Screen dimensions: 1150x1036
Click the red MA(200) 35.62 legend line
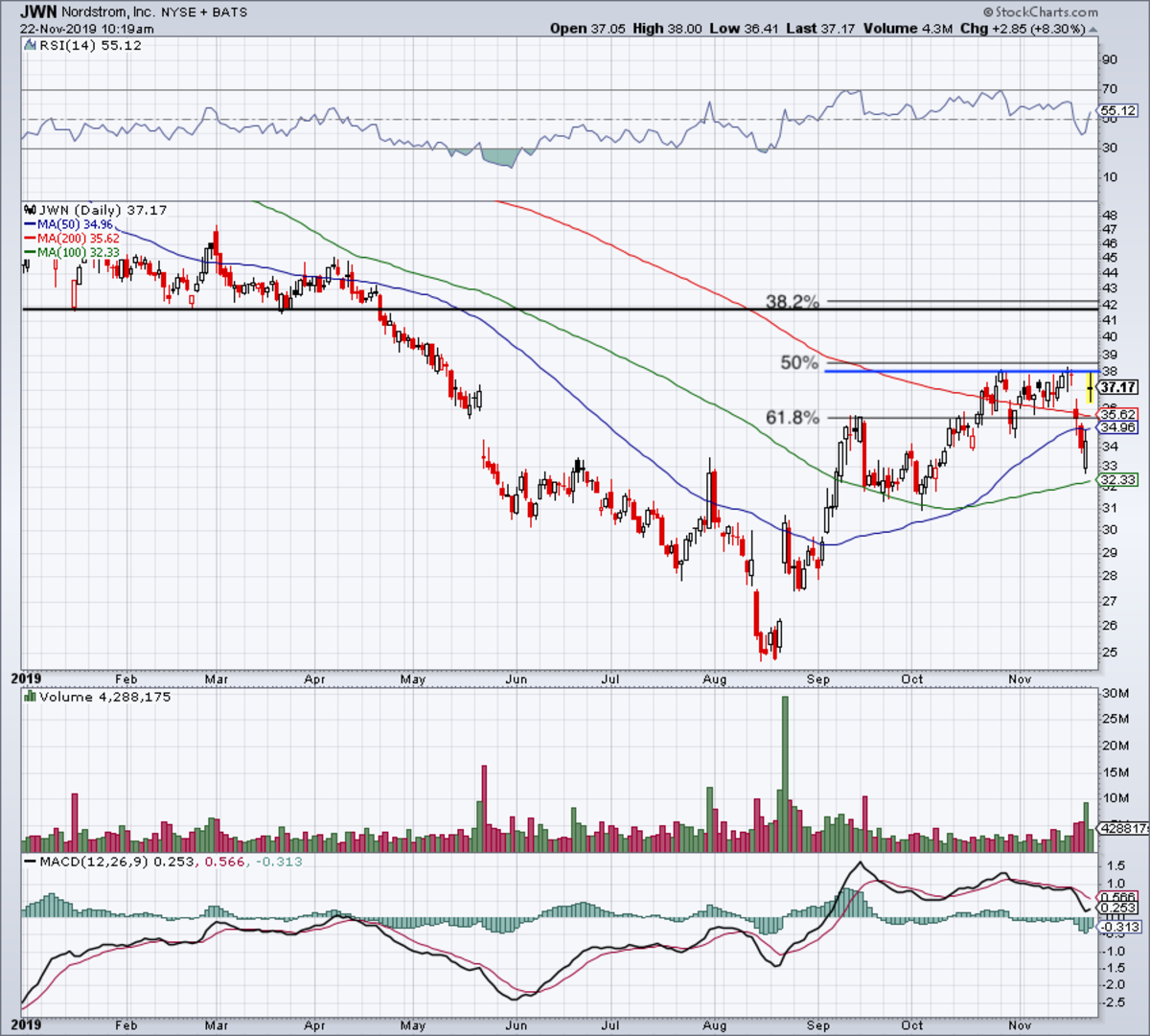point(72,238)
